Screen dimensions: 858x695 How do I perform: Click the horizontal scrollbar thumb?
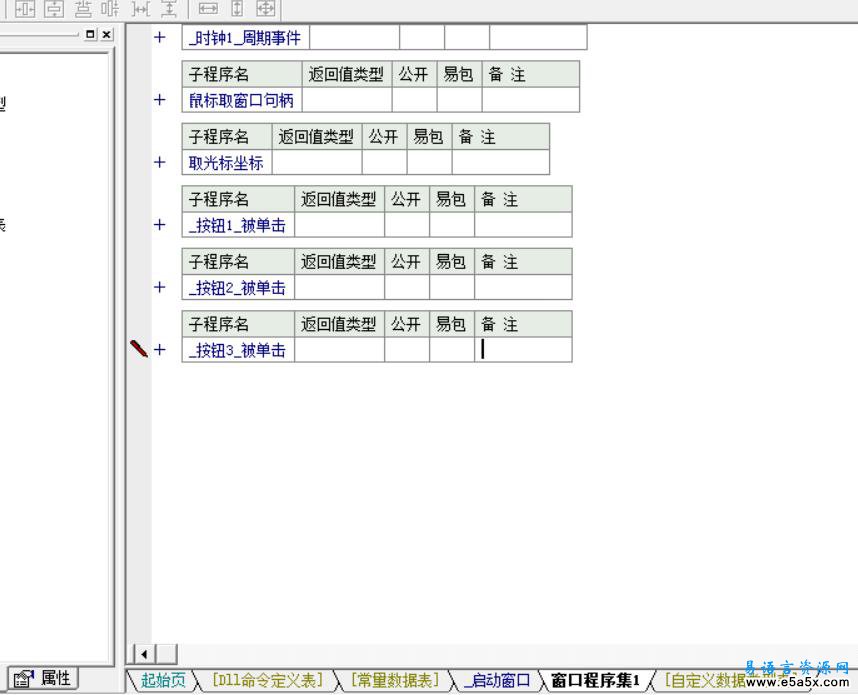[166, 654]
